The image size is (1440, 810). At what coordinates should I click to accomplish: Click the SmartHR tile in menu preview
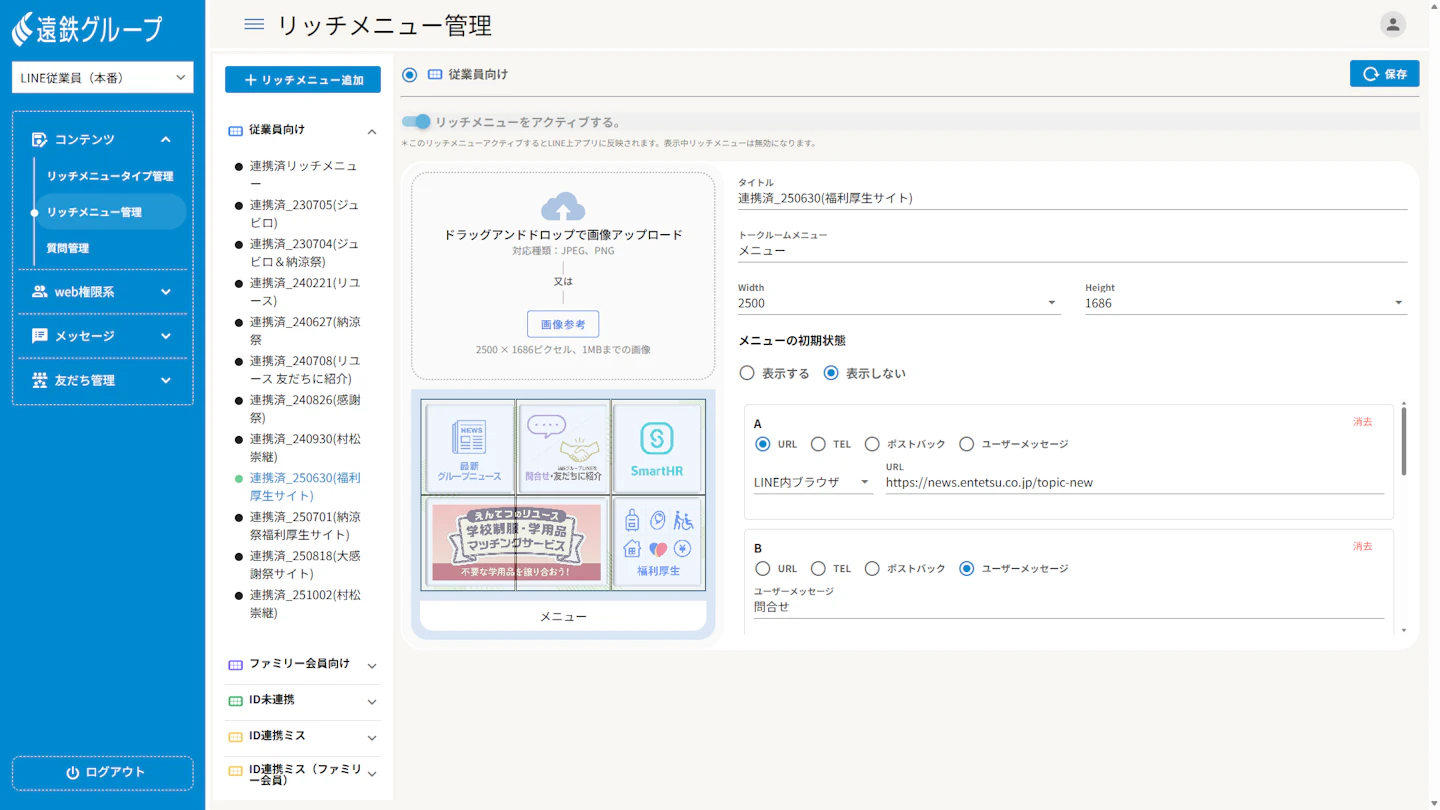tap(657, 447)
